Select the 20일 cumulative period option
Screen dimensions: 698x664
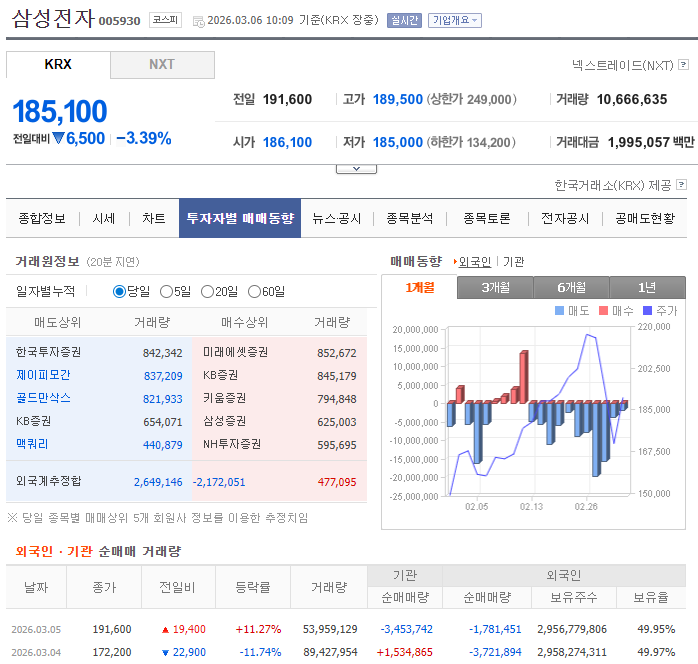click(207, 292)
